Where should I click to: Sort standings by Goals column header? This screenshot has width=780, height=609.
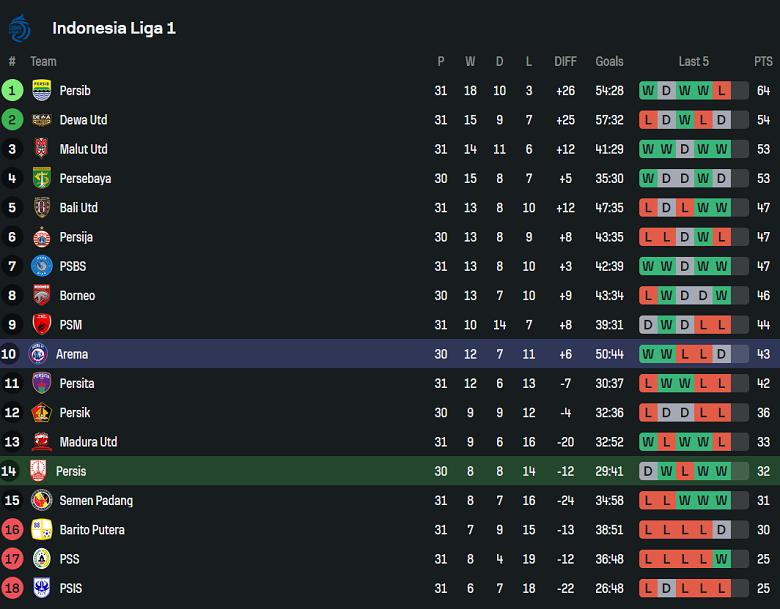point(609,62)
